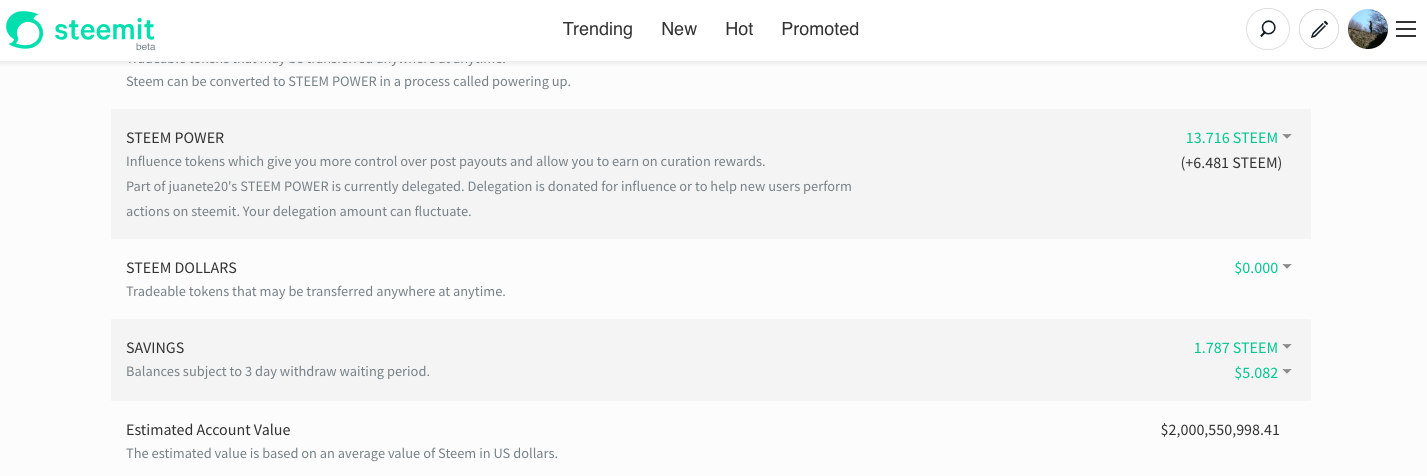This screenshot has height=476, width=1427.
Task: Switch to the Hot tab
Action: [739, 29]
